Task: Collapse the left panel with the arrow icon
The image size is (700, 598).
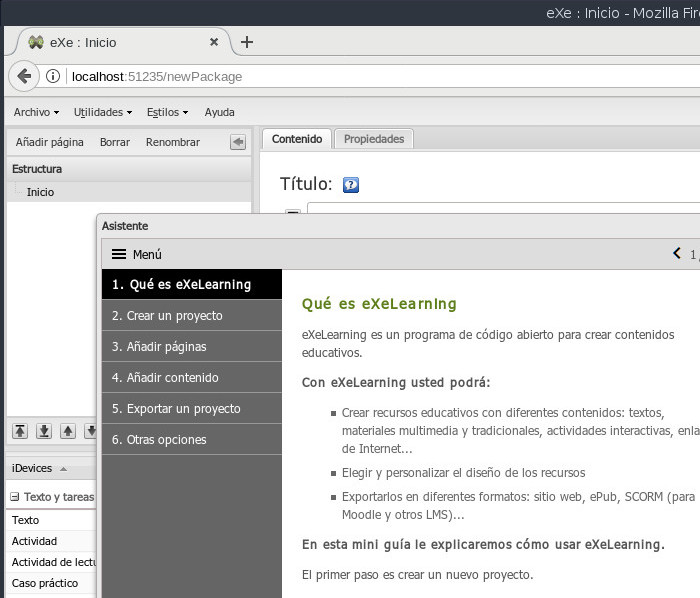Action: [x=238, y=142]
